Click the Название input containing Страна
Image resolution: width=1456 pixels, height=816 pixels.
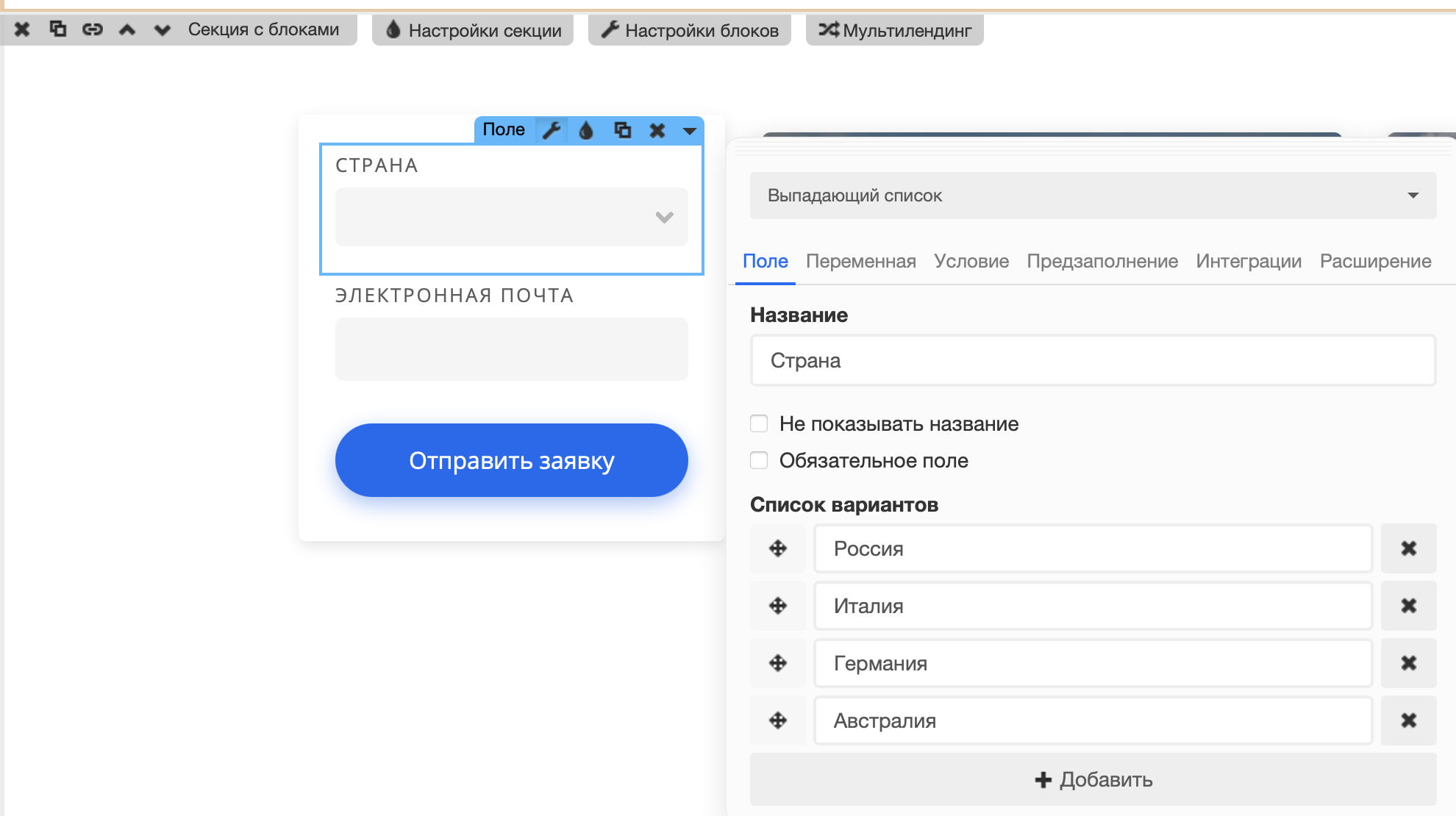point(1093,360)
